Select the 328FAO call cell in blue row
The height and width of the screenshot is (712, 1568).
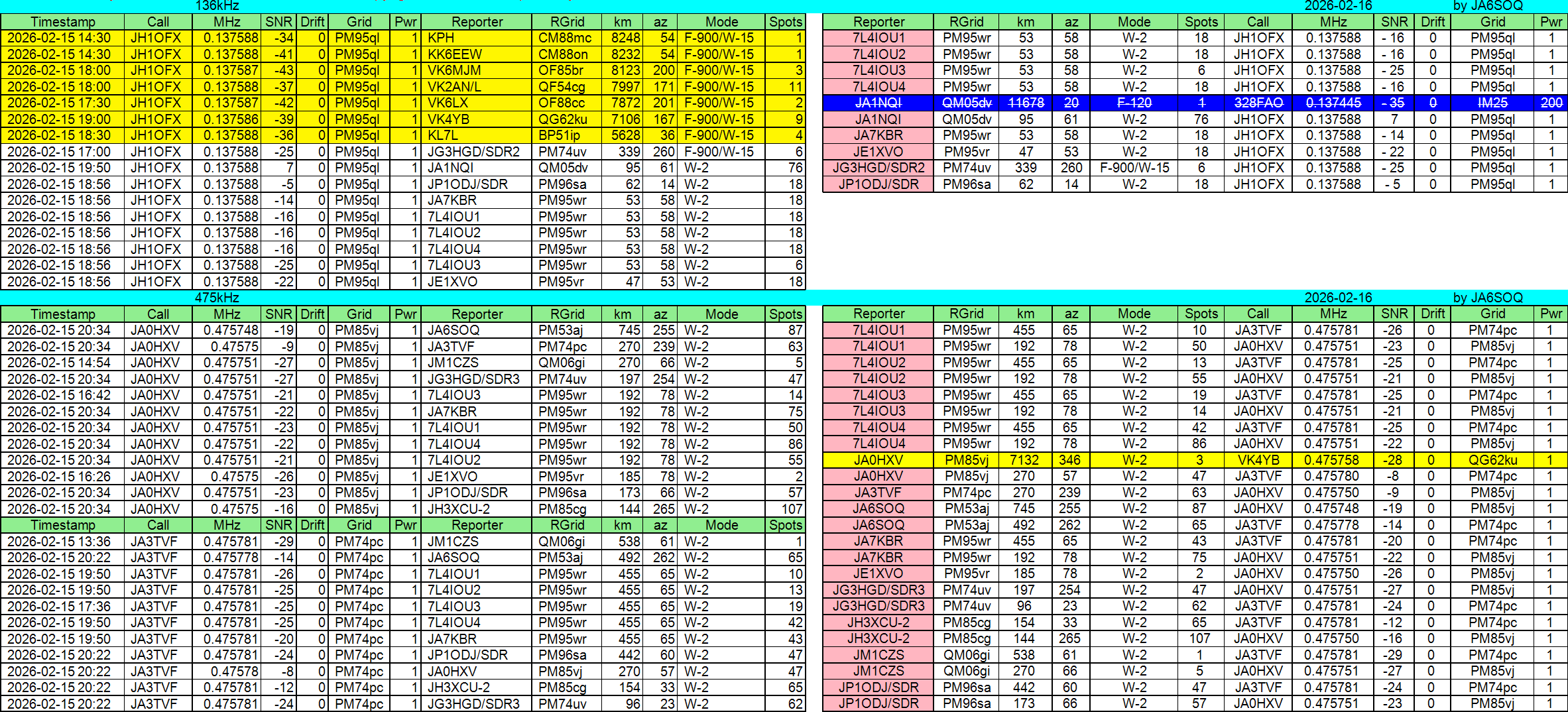(x=1258, y=103)
